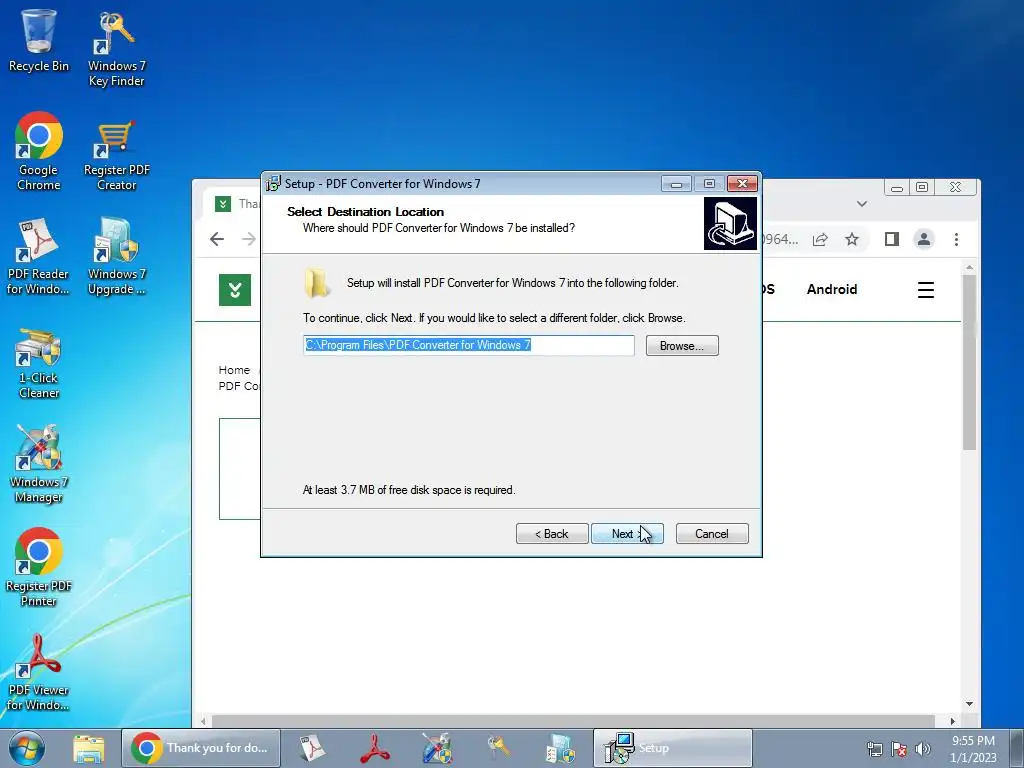Open PDF Reader pinned taskbar icon
Image resolution: width=1024 pixels, height=768 pixels.
[x=313, y=748]
